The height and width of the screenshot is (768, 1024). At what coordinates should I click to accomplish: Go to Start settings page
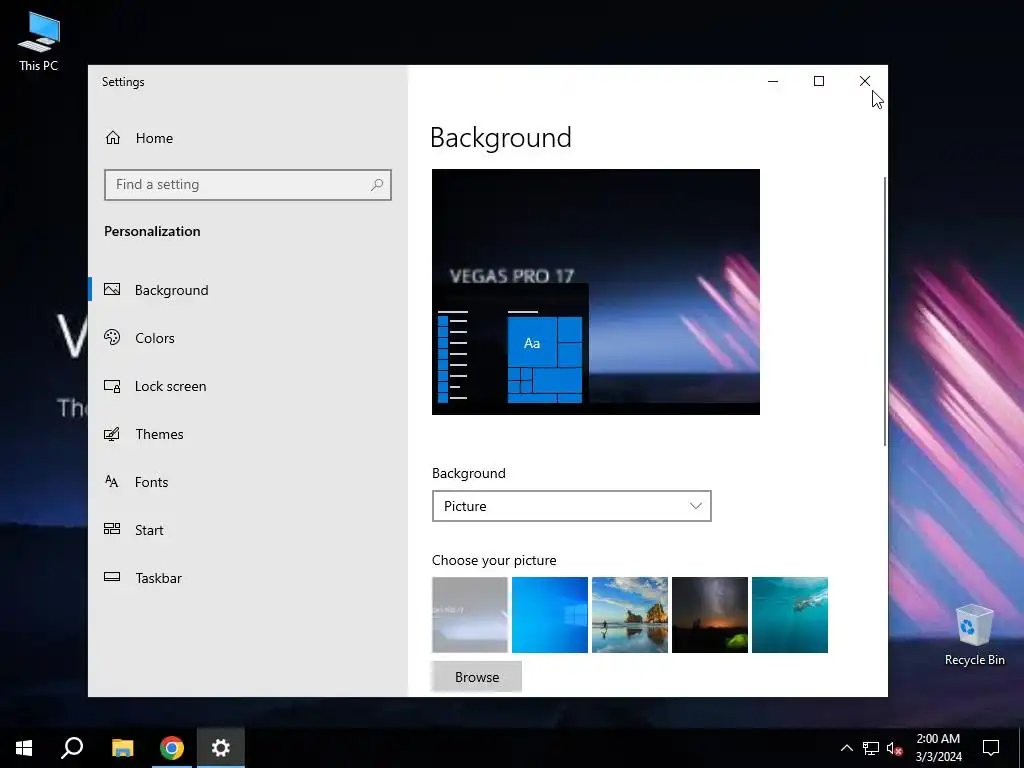pos(248,530)
